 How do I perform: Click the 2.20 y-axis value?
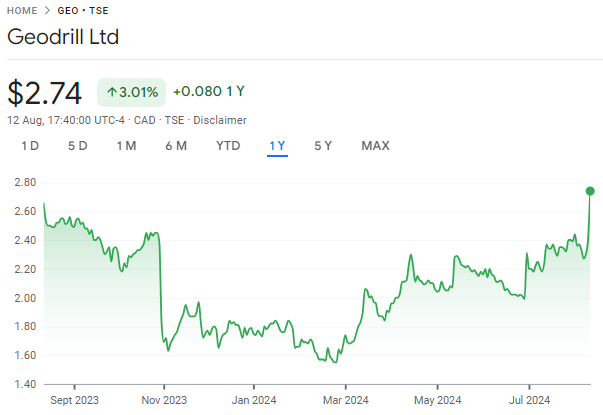click(25, 269)
